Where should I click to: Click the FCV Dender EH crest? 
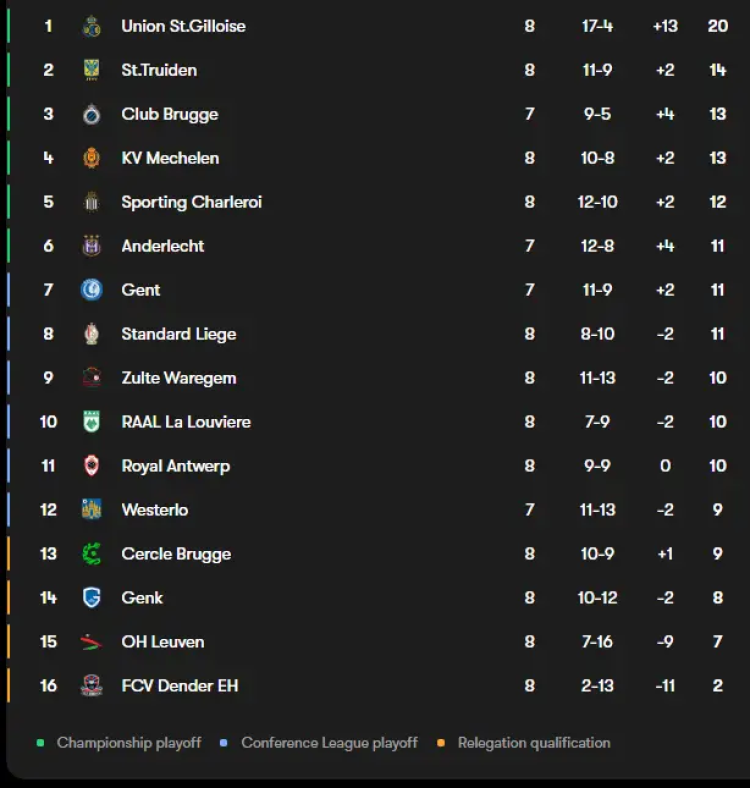pos(91,686)
